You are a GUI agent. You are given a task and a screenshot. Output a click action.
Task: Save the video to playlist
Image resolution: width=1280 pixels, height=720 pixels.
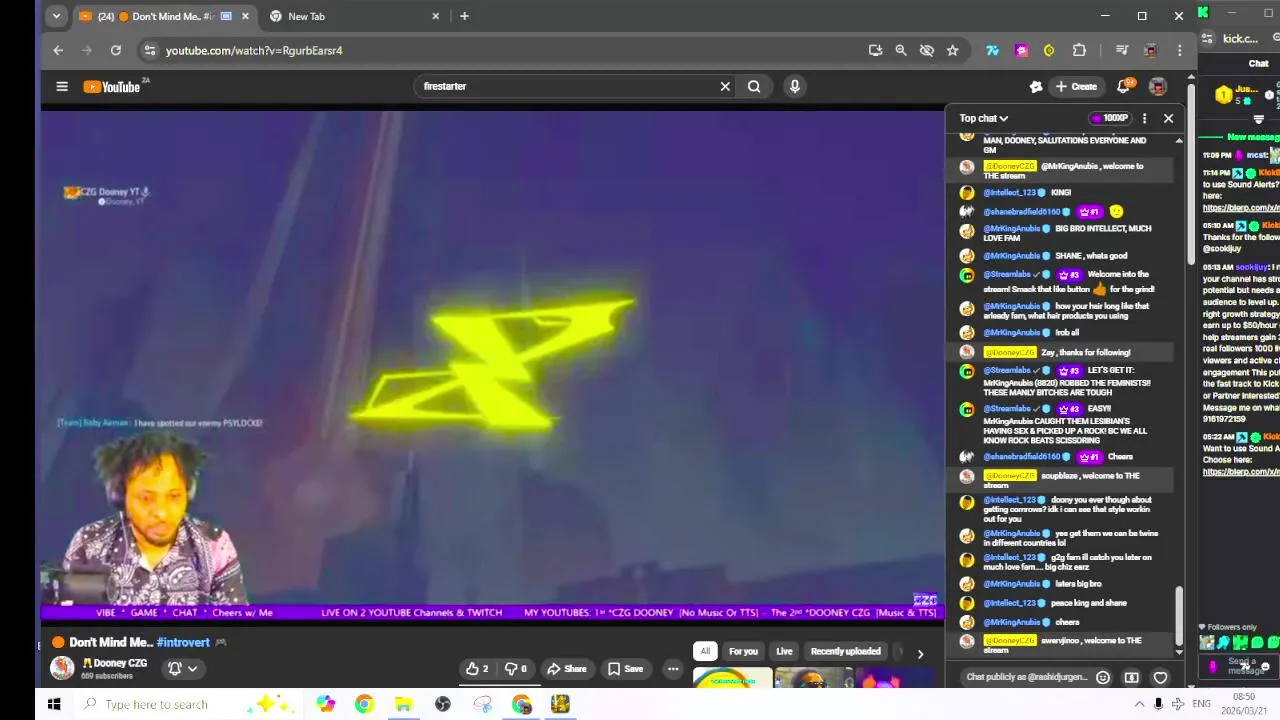tap(626, 669)
